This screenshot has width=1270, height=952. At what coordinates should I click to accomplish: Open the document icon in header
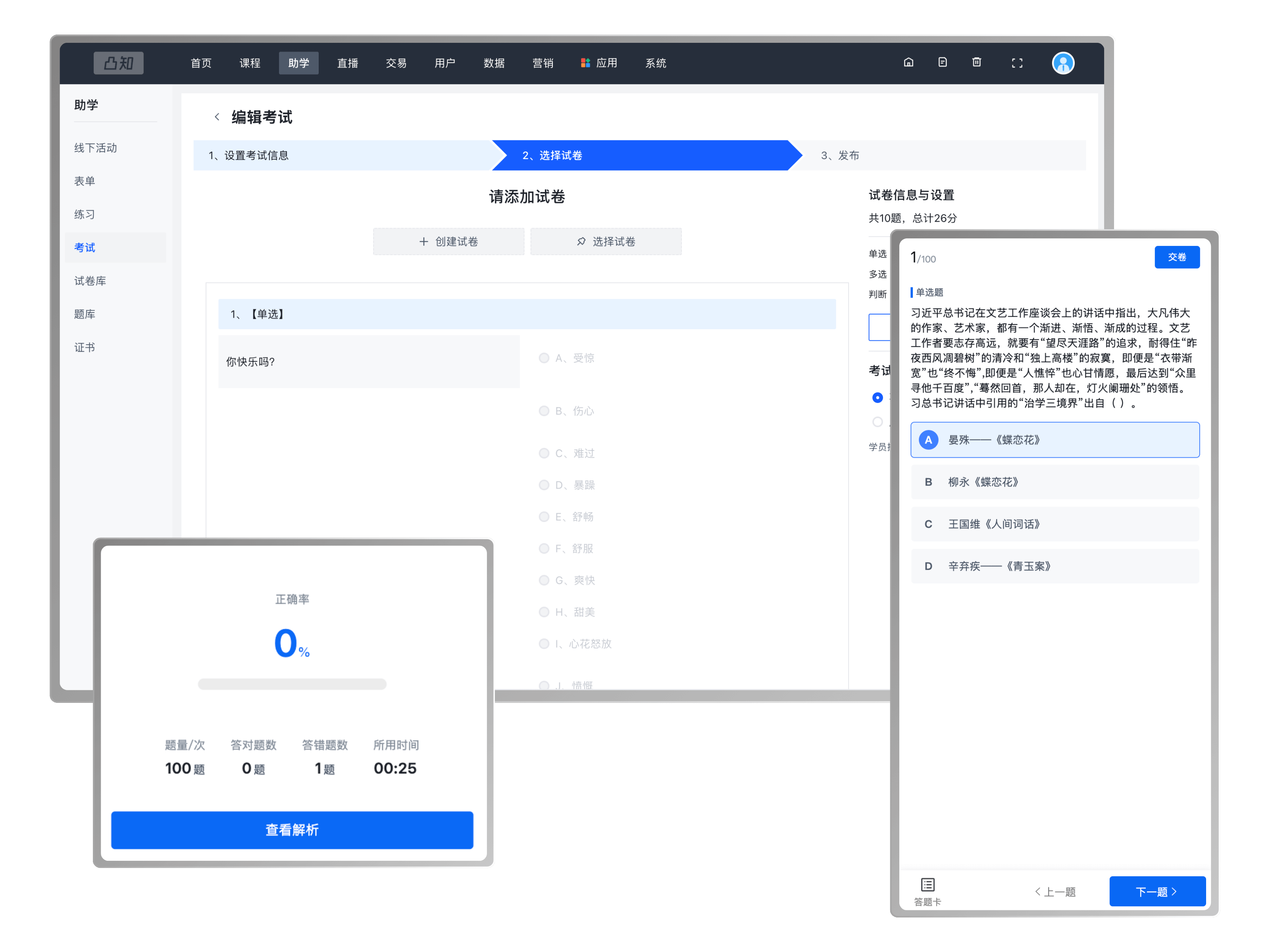[x=942, y=63]
